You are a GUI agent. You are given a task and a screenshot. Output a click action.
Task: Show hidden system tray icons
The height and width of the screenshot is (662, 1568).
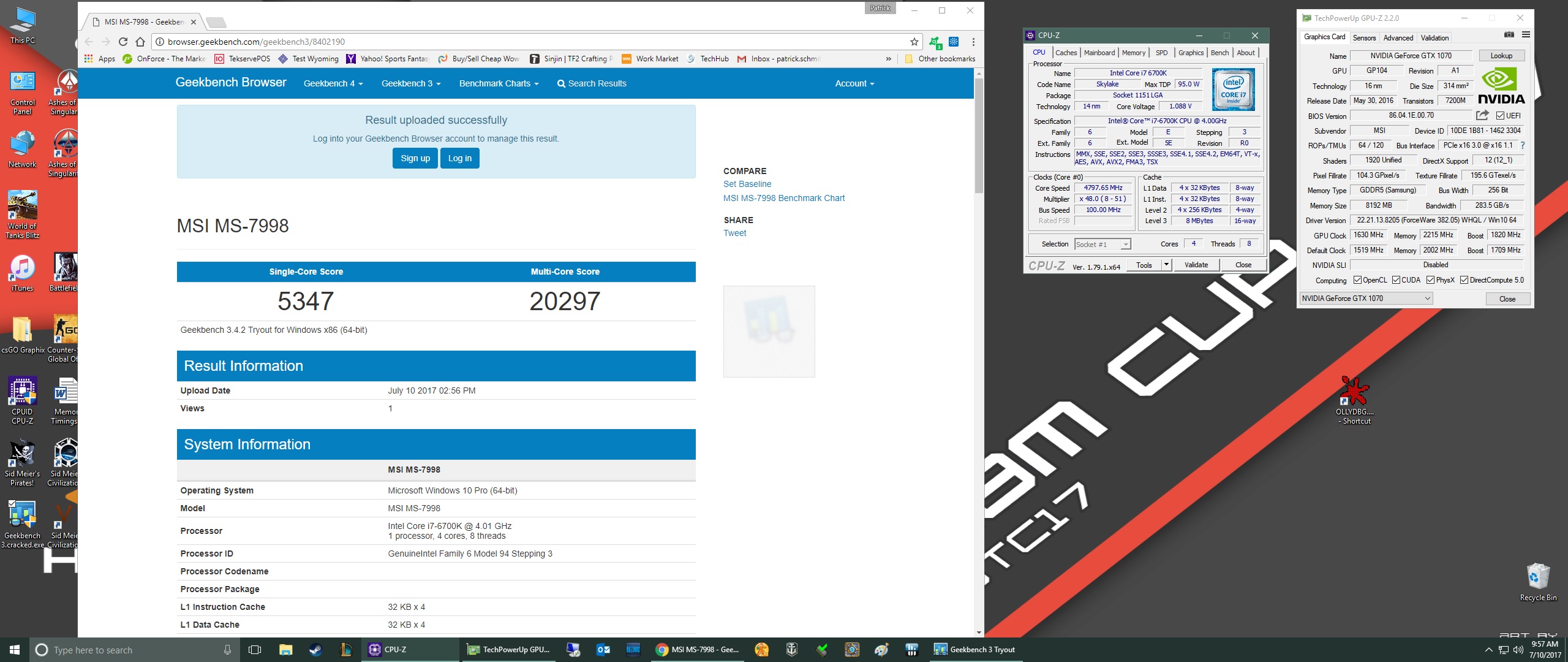tap(1488, 650)
